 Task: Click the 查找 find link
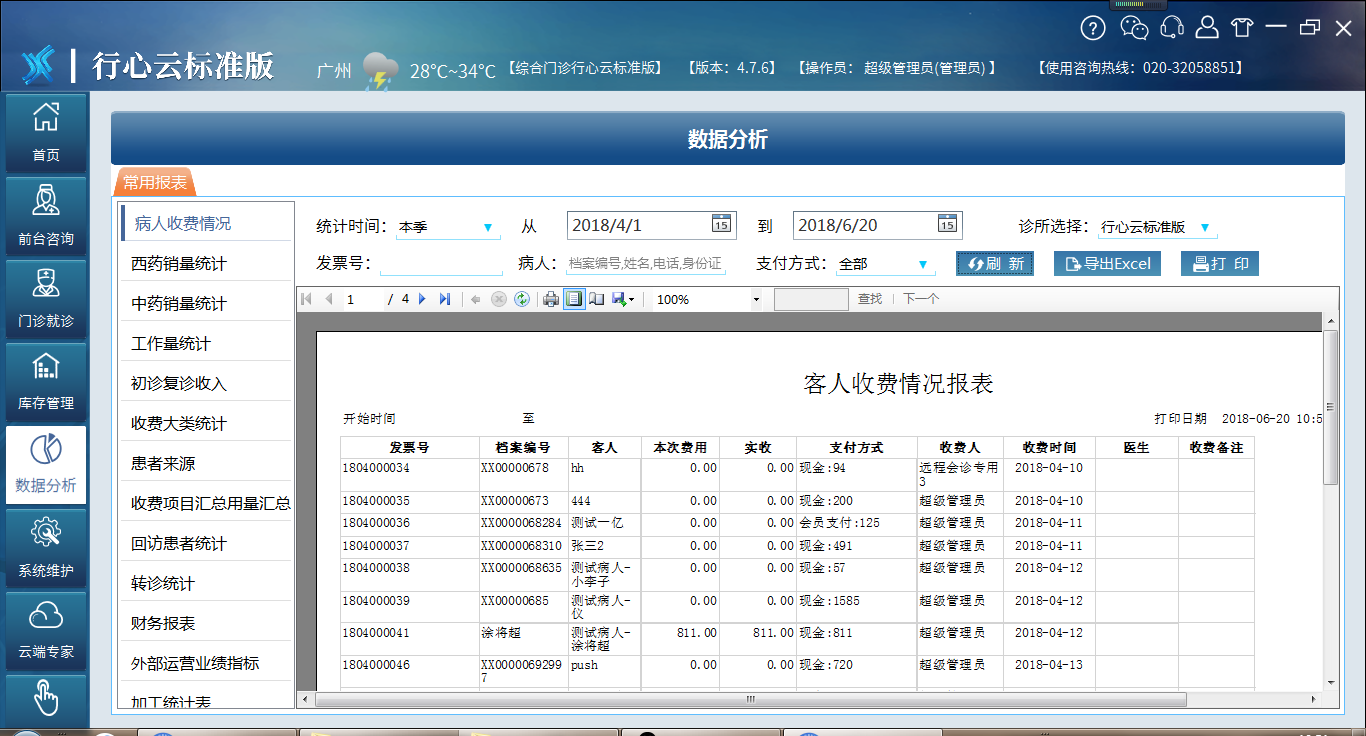(870, 299)
